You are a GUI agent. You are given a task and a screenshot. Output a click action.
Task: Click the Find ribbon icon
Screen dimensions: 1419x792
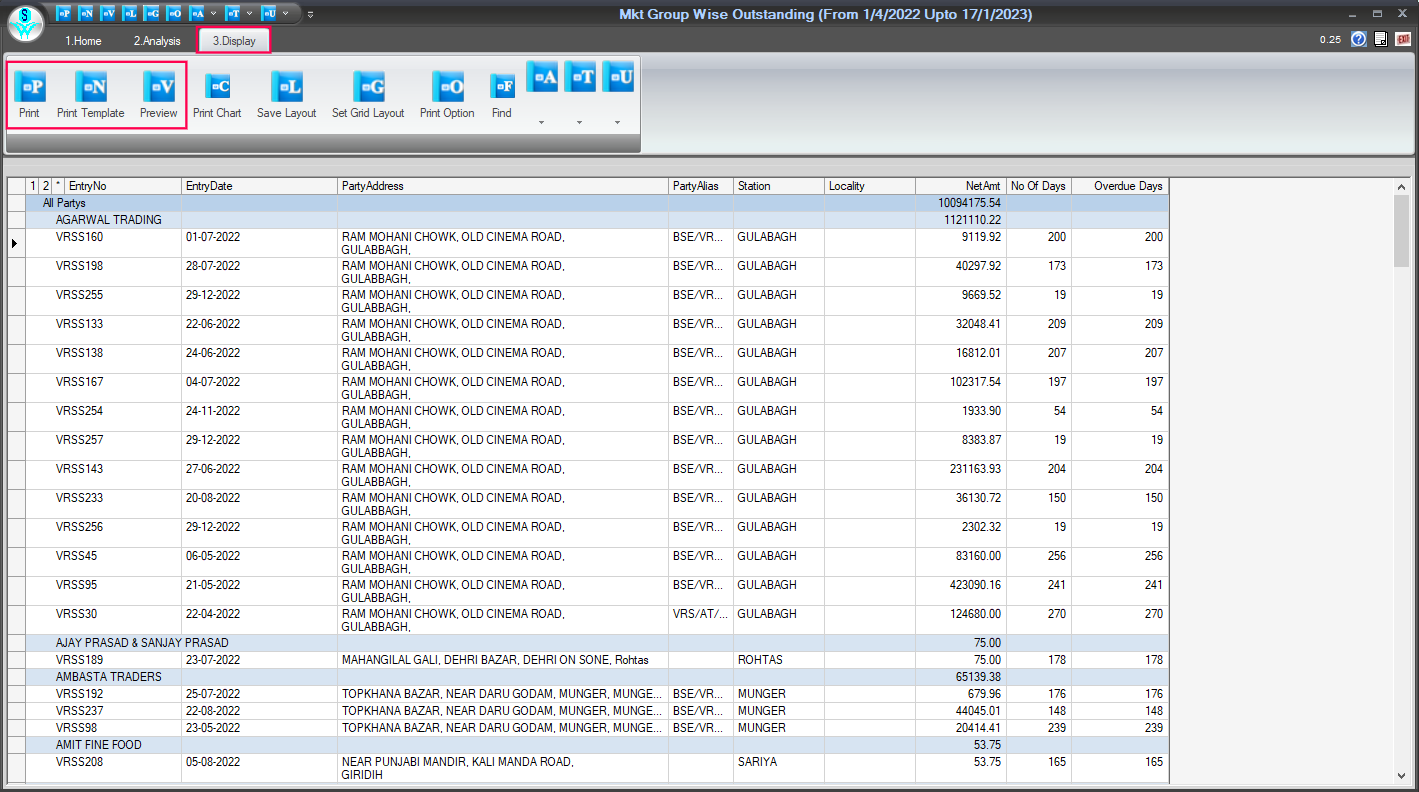coord(502,87)
